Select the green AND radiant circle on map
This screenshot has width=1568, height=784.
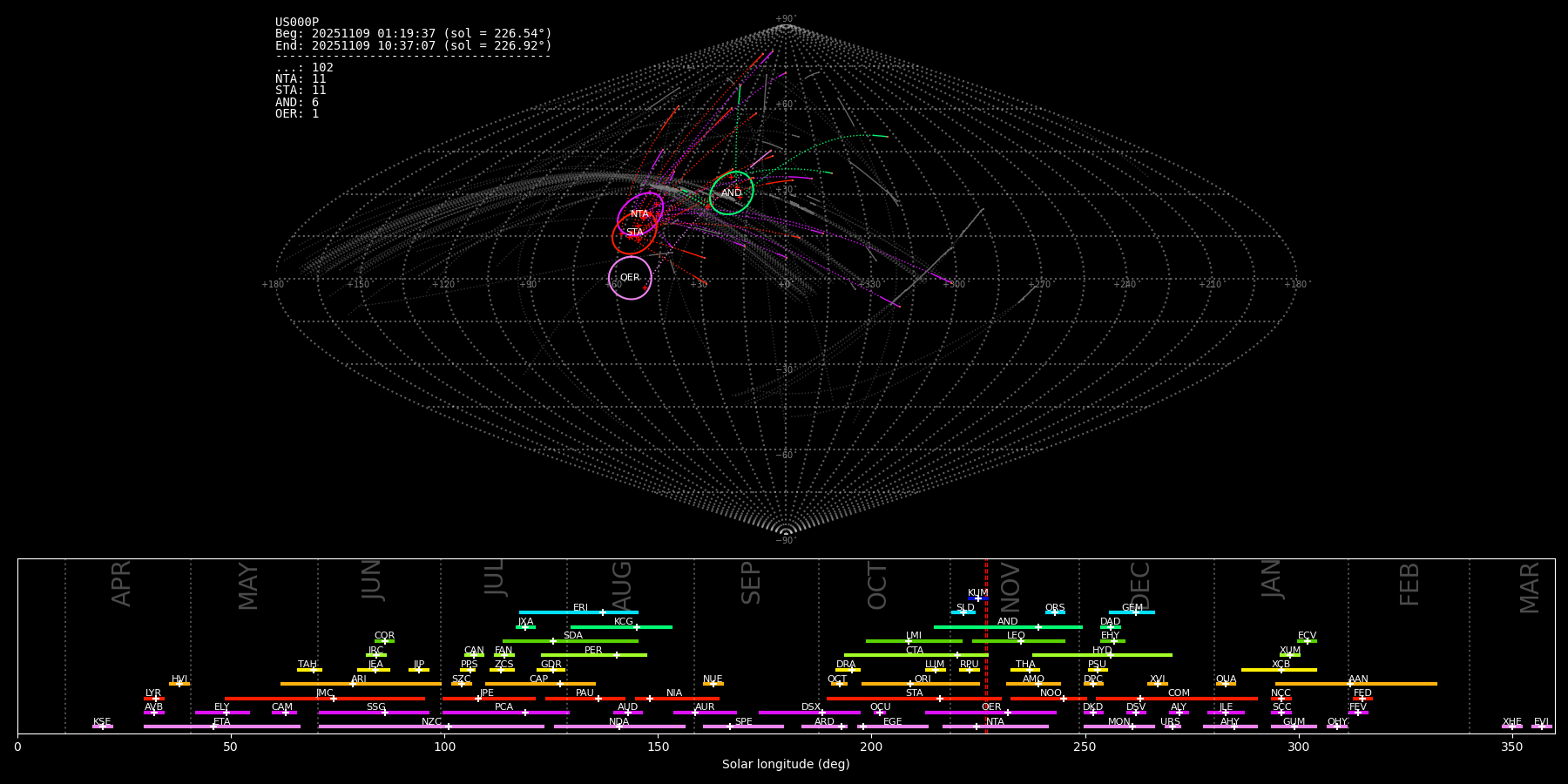pos(732,193)
